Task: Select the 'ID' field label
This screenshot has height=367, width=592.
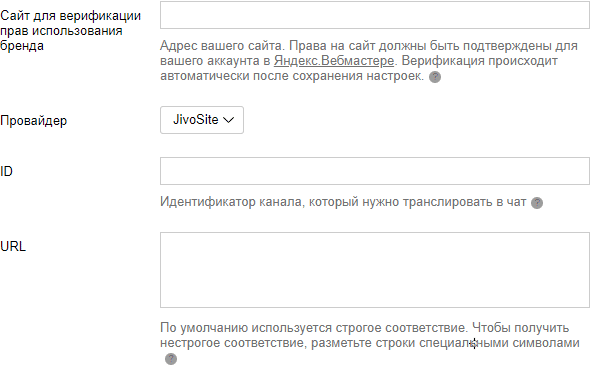Action: (x=6, y=171)
